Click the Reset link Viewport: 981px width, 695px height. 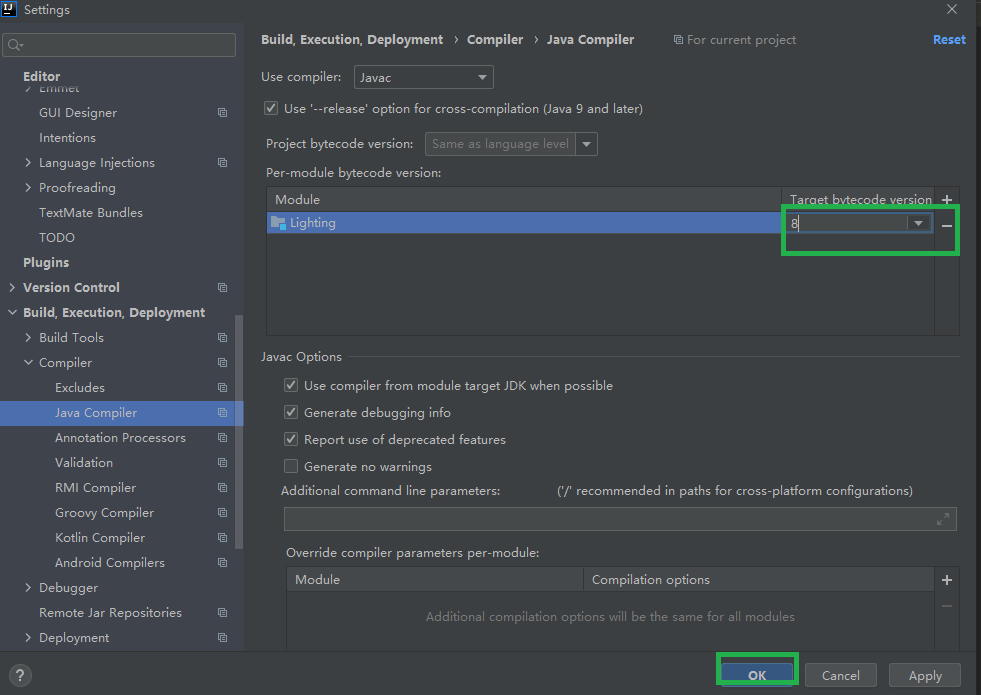point(949,39)
